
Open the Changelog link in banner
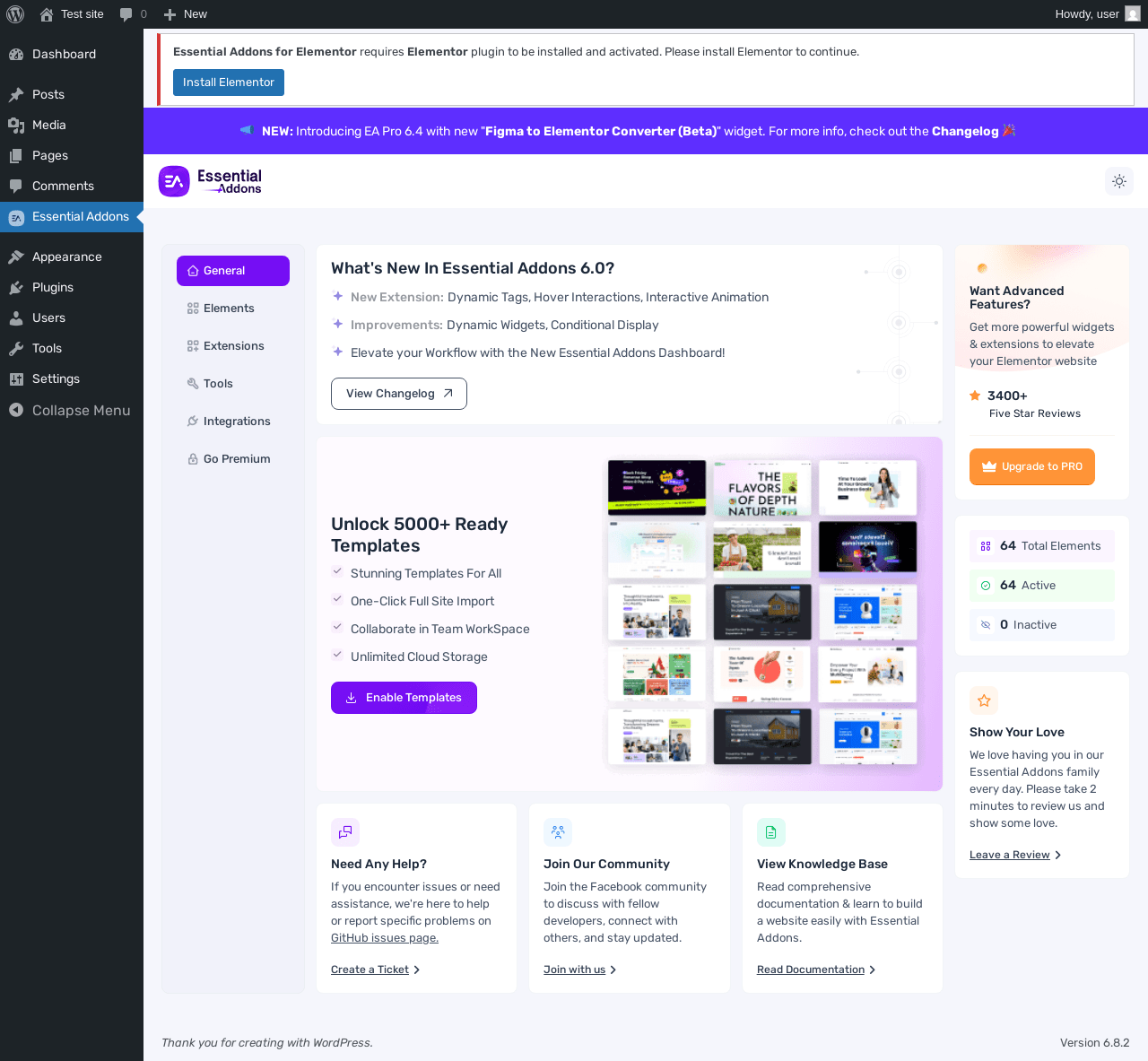click(x=965, y=131)
